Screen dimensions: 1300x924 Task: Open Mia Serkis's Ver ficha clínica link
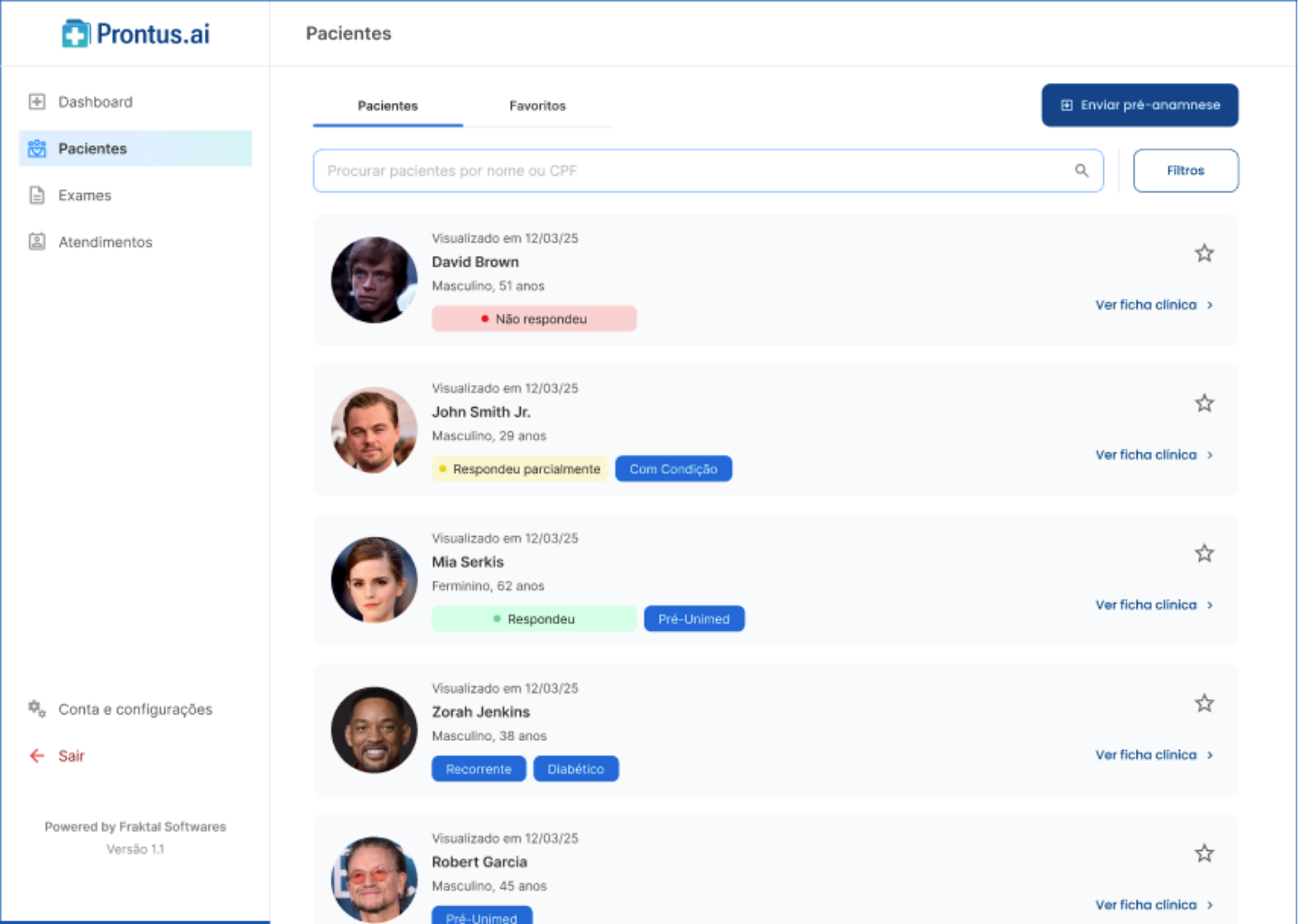pos(1154,605)
